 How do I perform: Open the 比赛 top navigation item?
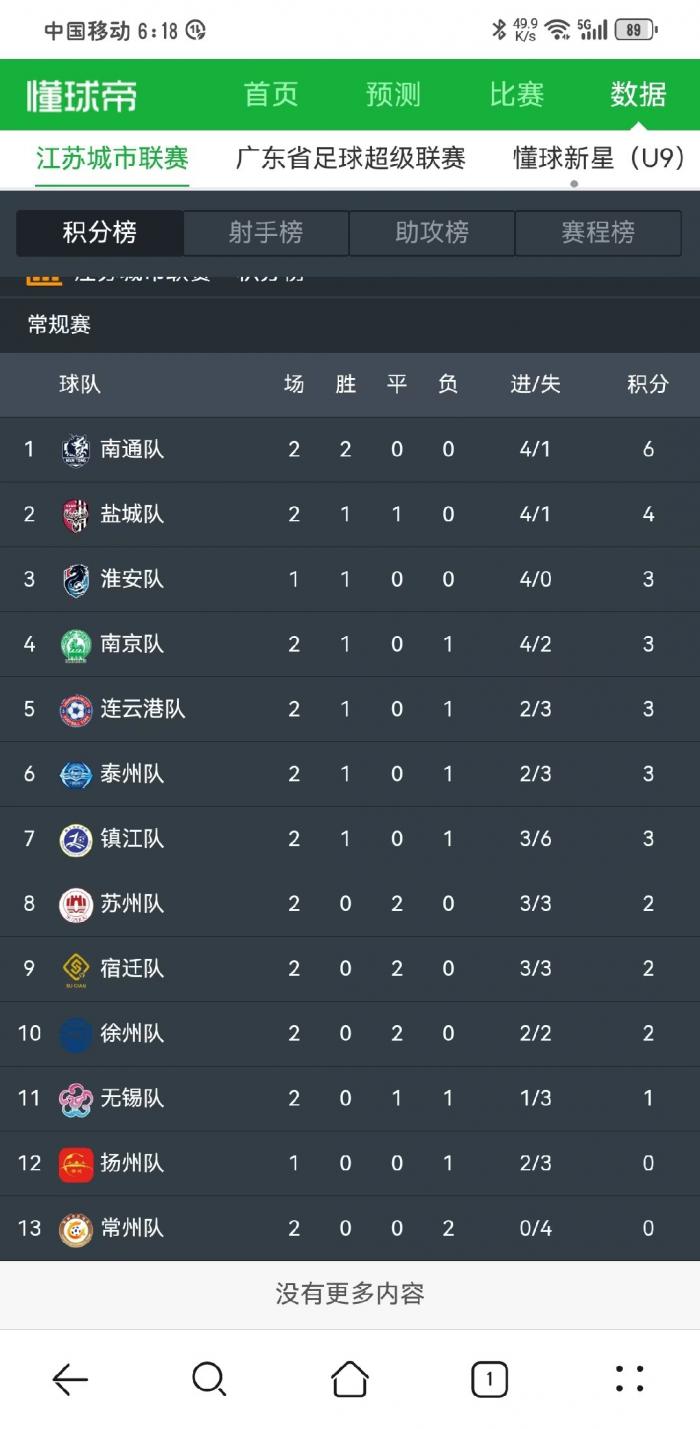click(x=517, y=95)
